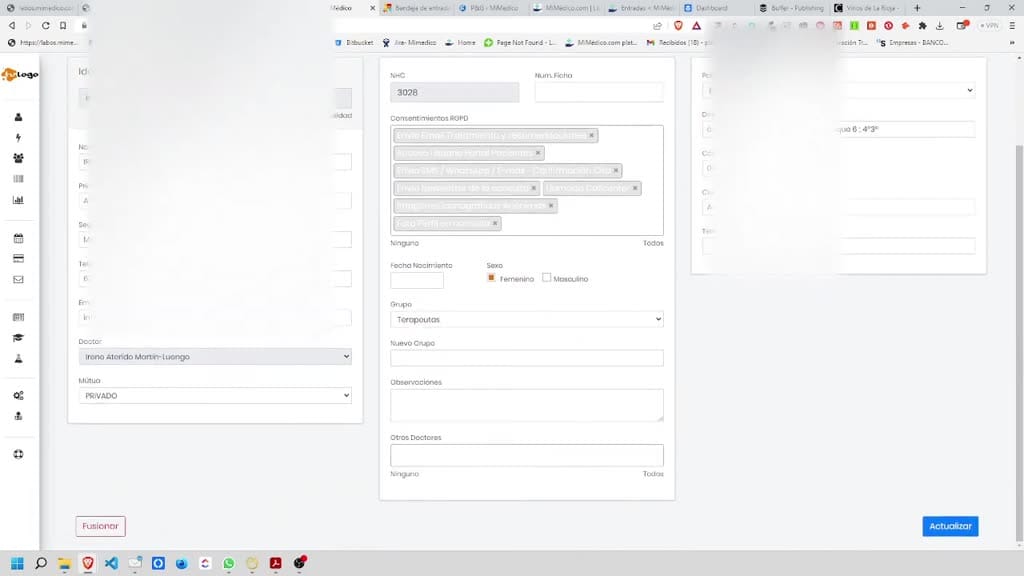Open the envelope messages sidebar icon
Screen dimensions: 1024x576
[18, 280]
